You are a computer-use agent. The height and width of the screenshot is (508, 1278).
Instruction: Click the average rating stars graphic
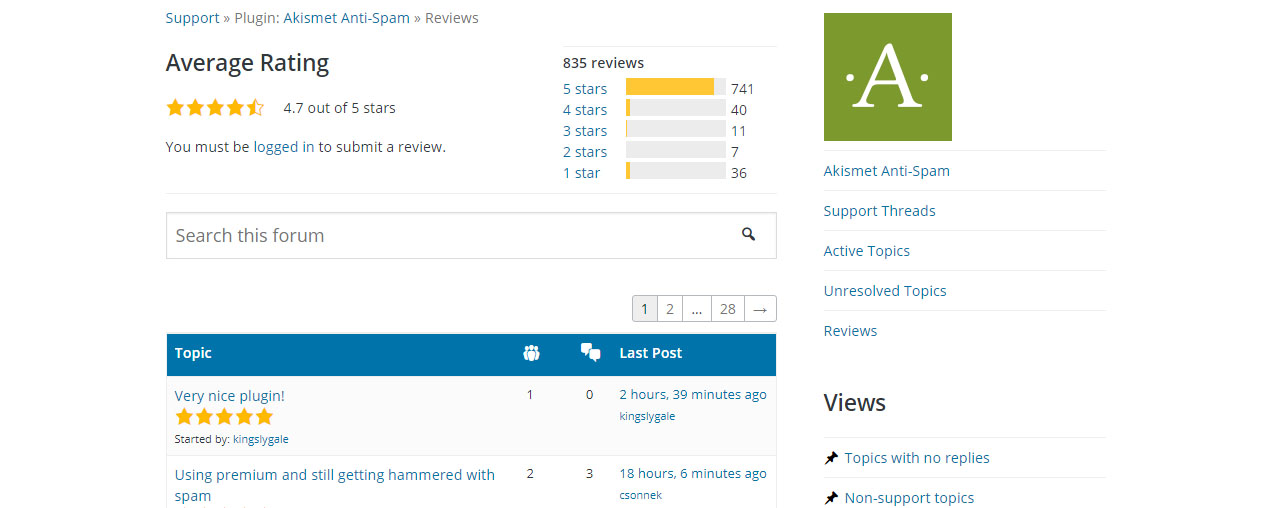click(x=215, y=108)
